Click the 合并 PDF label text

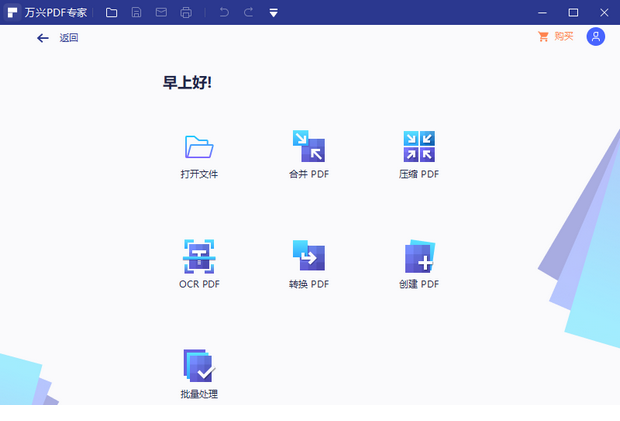[309, 174]
